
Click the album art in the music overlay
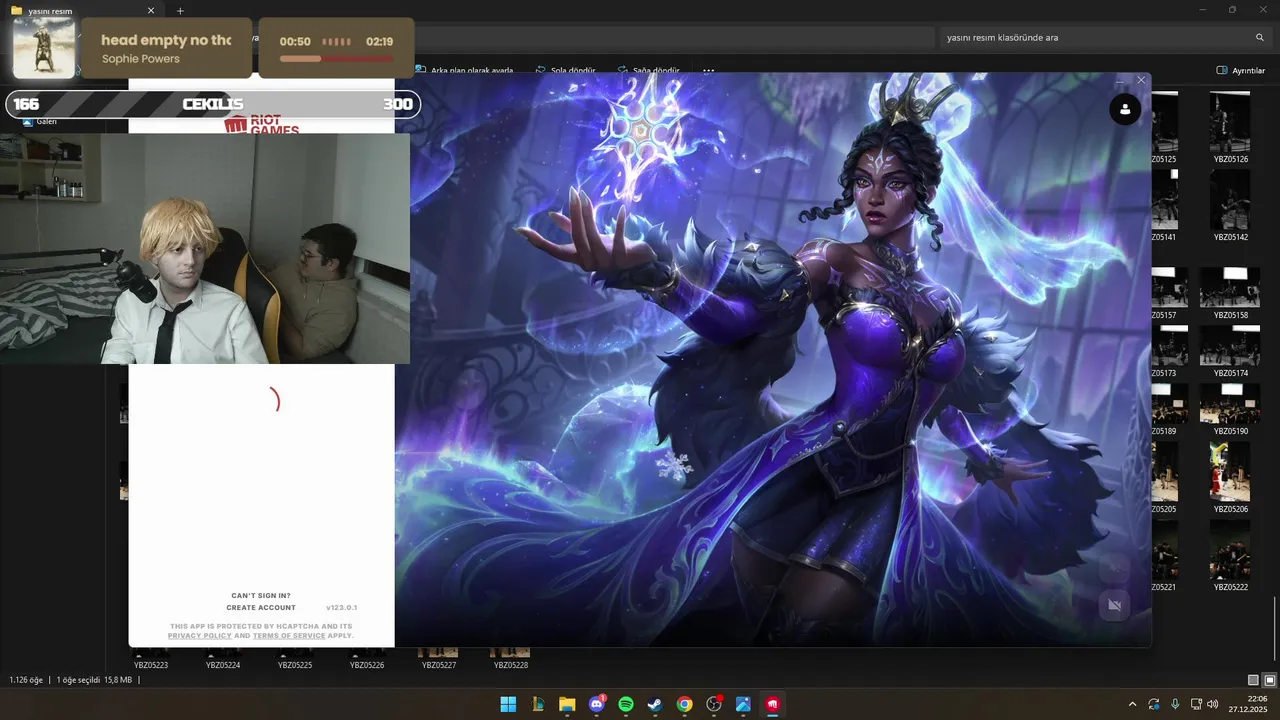(x=44, y=47)
